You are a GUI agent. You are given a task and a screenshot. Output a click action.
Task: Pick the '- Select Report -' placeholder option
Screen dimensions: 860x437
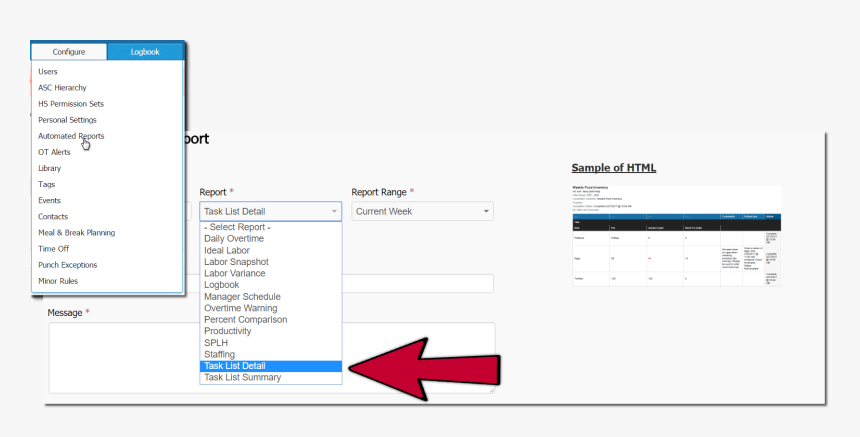(270, 227)
